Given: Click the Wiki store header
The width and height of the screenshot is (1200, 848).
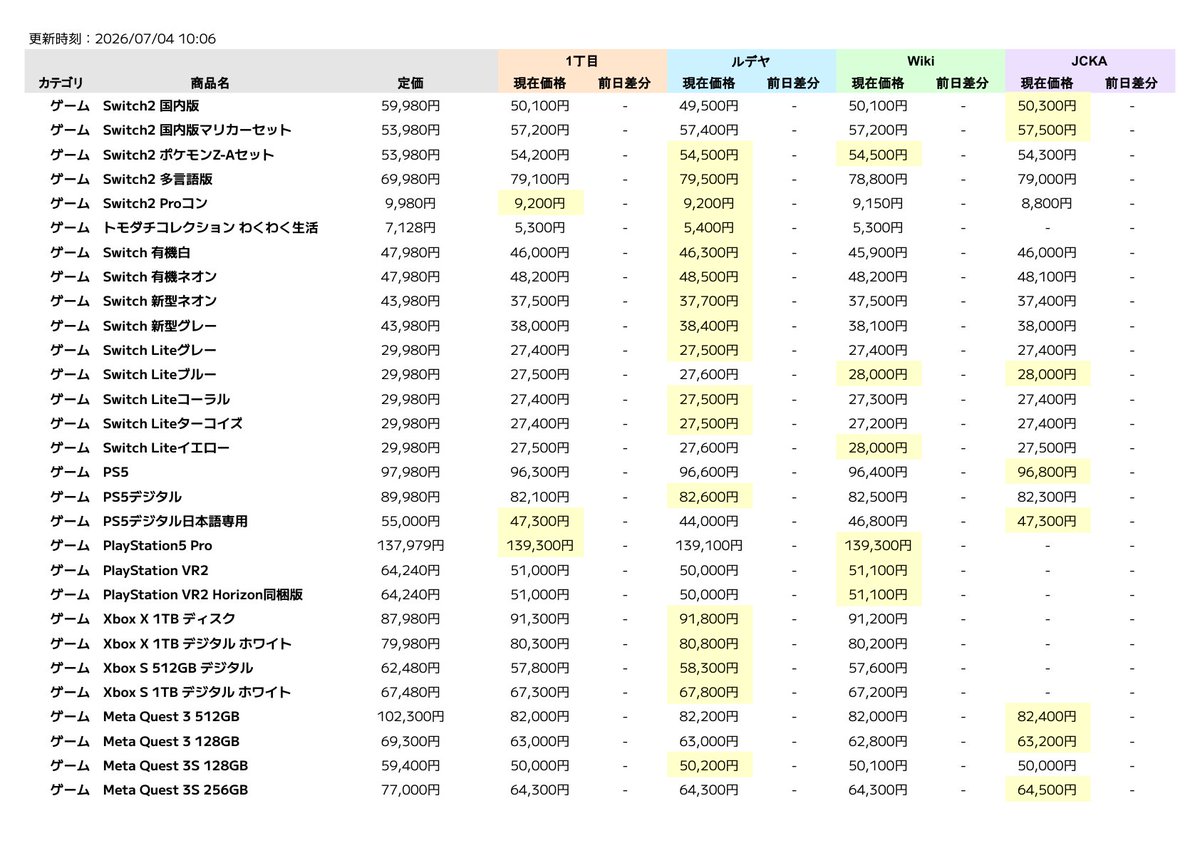Looking at the screenshot, I should coord(919,61).
